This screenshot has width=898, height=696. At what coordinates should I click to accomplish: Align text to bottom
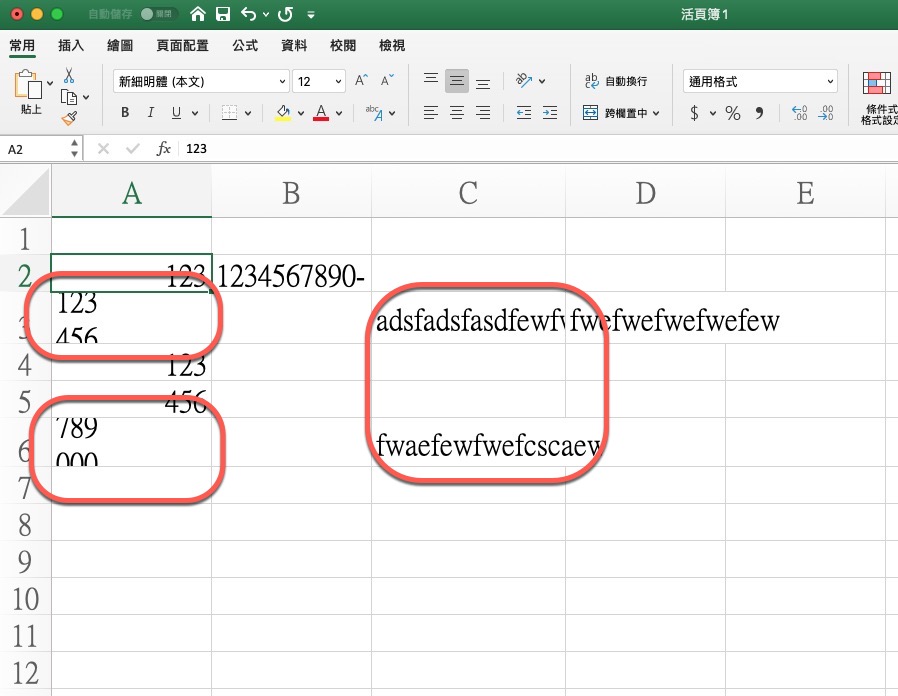click(483, 84)
